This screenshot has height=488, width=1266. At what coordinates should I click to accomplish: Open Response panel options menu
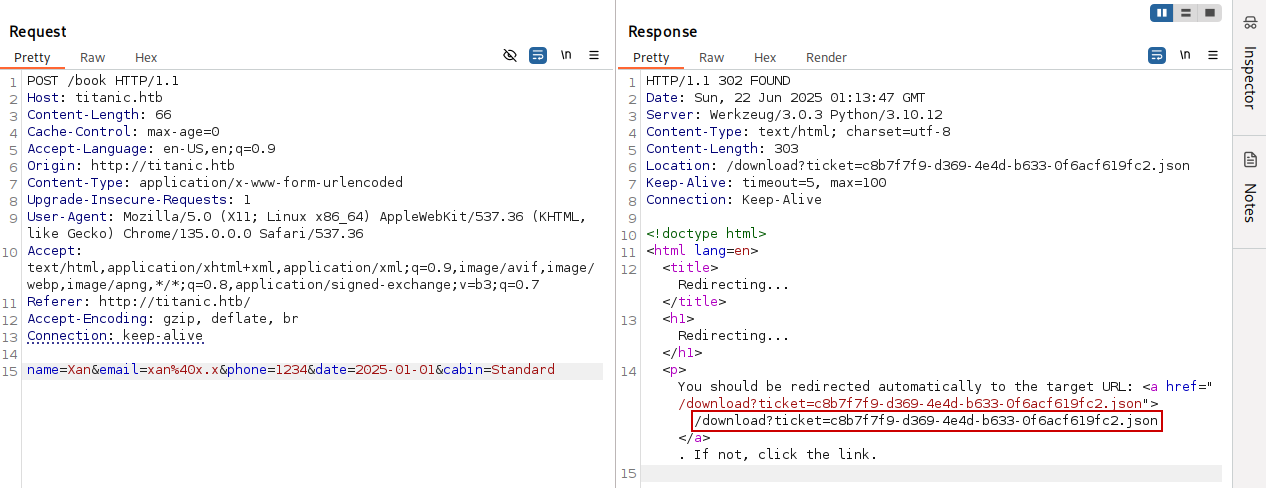(x=1213, y=55)
